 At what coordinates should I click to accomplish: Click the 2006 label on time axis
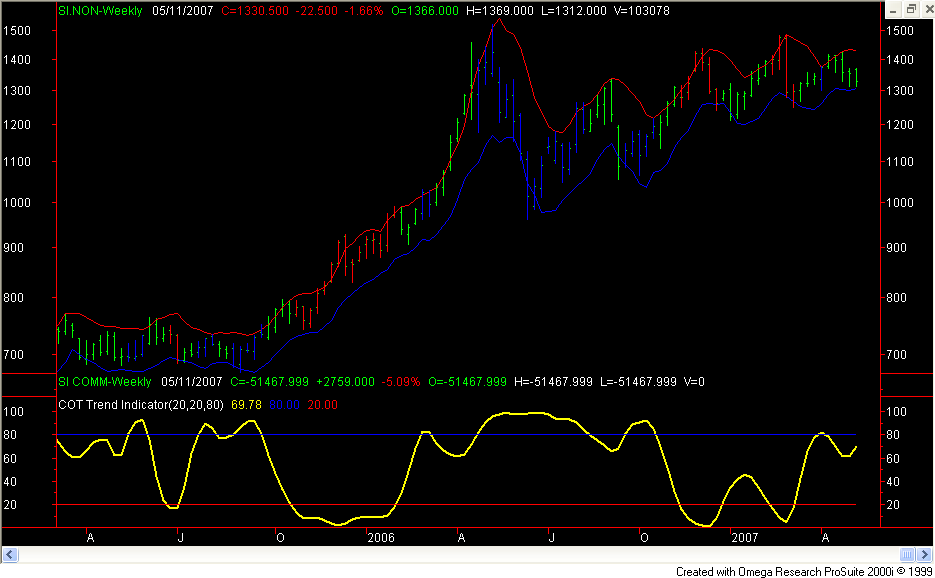381,538
